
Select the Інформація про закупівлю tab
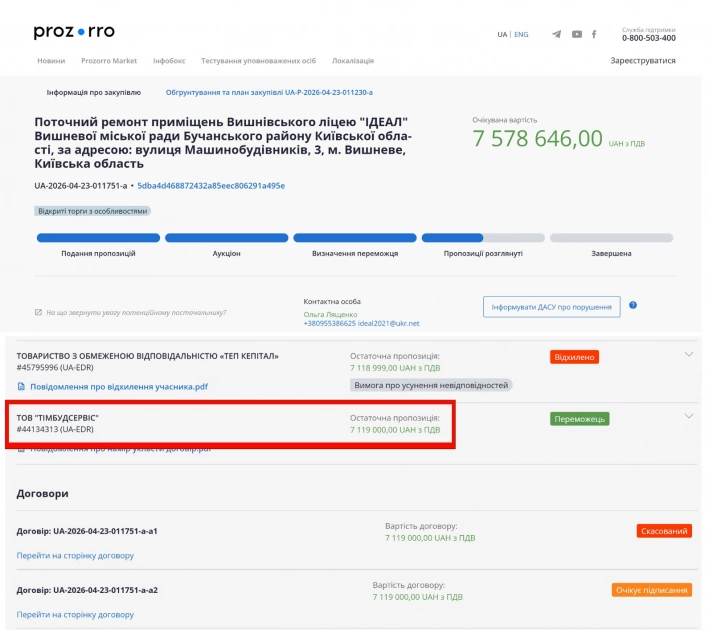[x=94, y=92]
